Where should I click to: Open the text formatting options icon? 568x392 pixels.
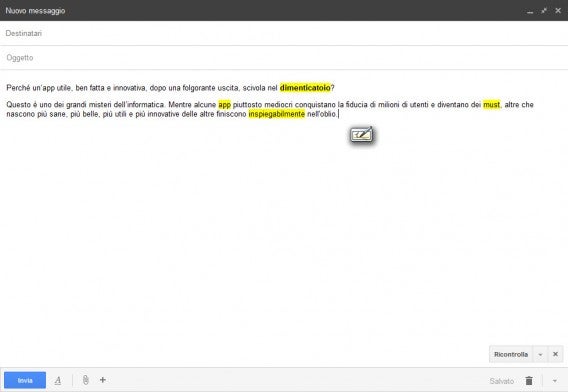click(x=58, y=380)
